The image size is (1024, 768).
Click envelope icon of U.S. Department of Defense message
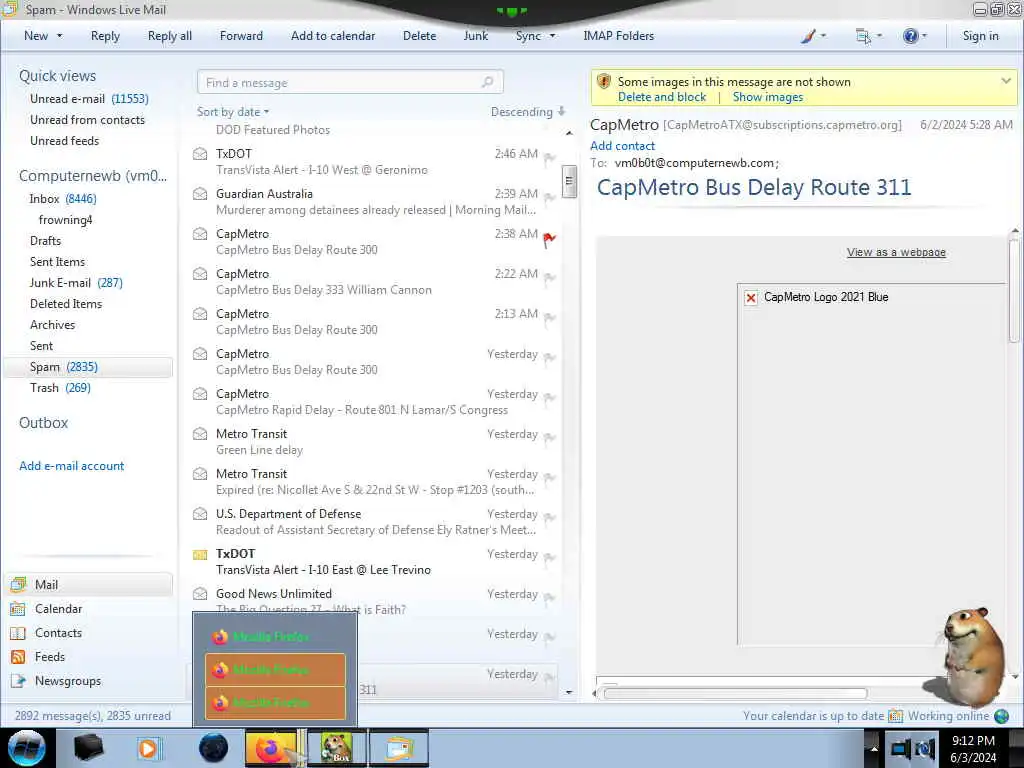tap(200, 514)
